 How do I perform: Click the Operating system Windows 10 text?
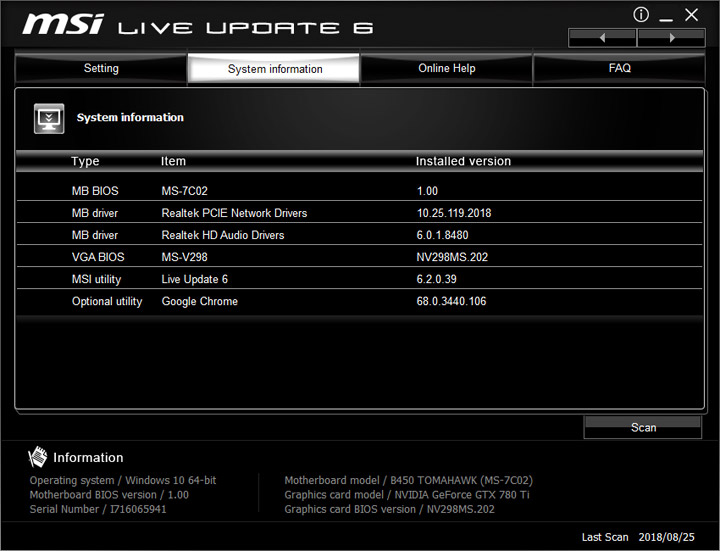point(123,480)
